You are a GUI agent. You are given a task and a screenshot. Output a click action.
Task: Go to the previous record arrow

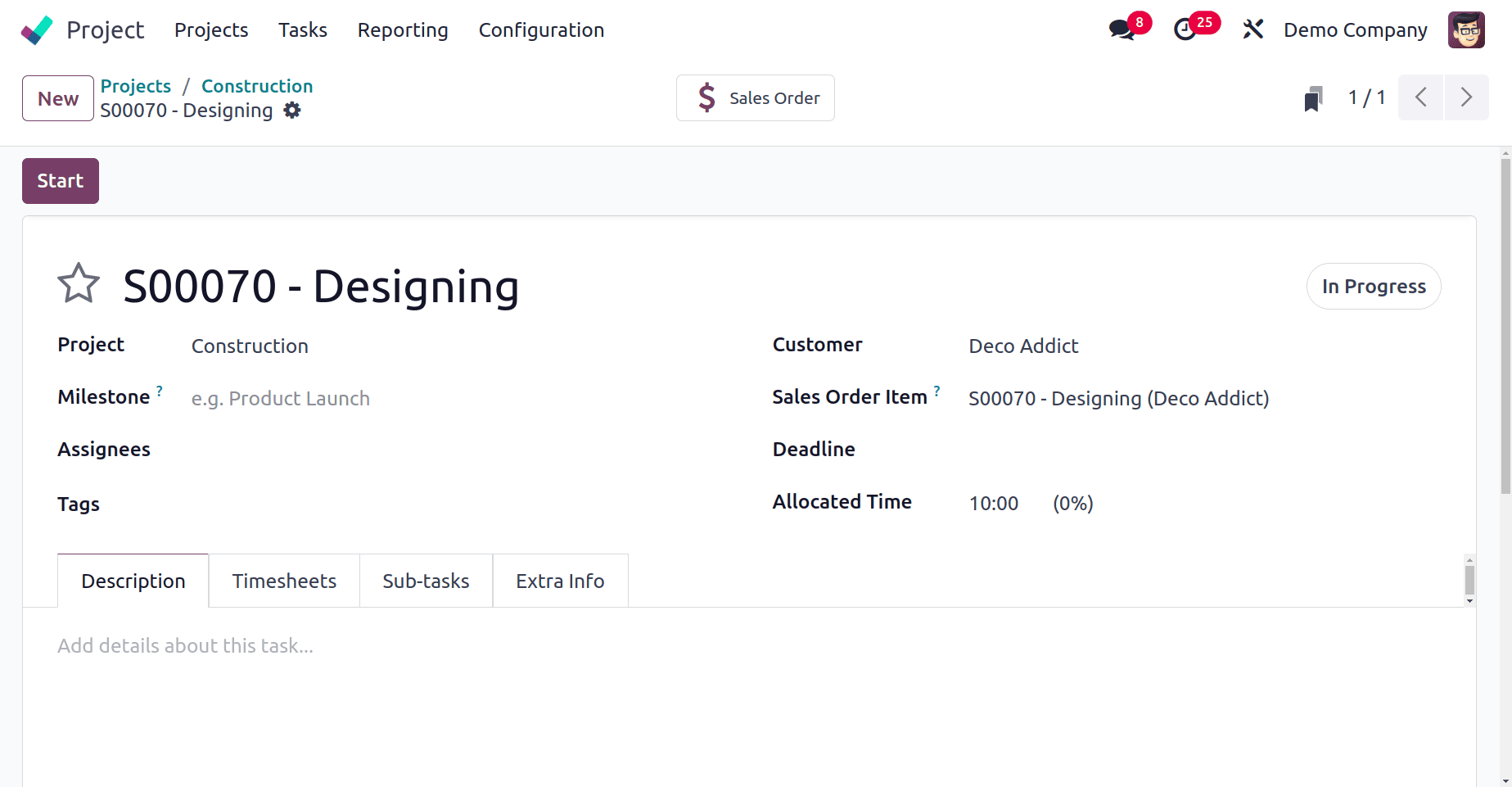click(1421, 98)
